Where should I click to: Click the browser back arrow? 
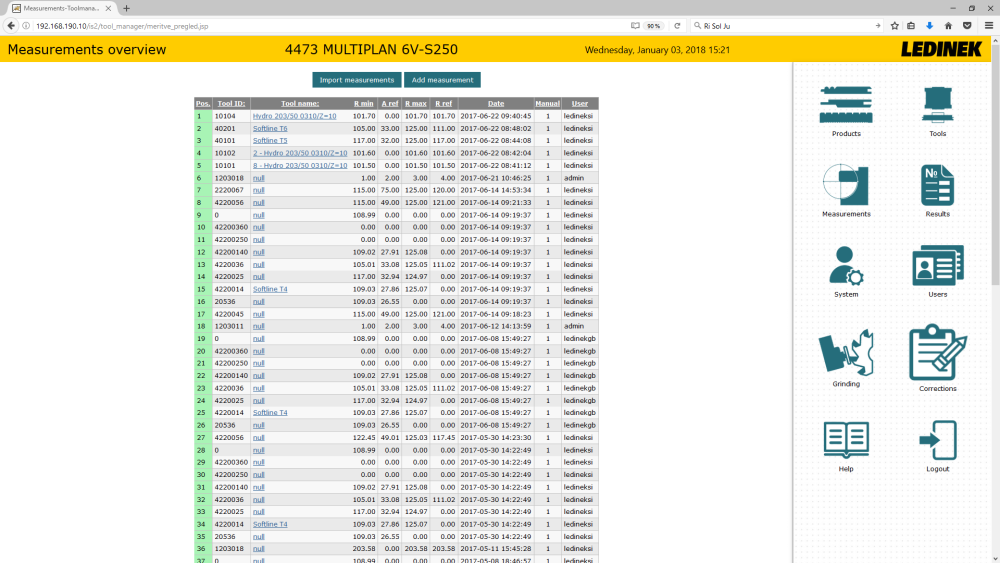click(11, 26)
